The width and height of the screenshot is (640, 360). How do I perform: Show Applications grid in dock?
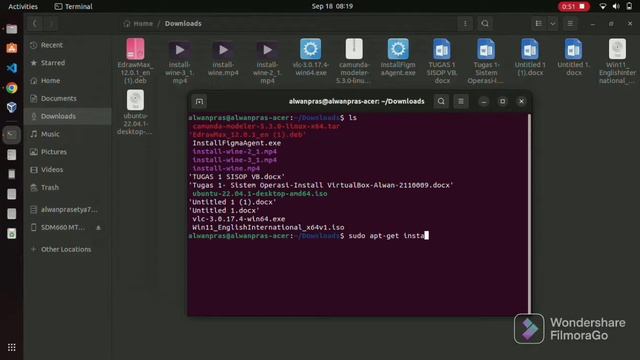coord(12,347)
